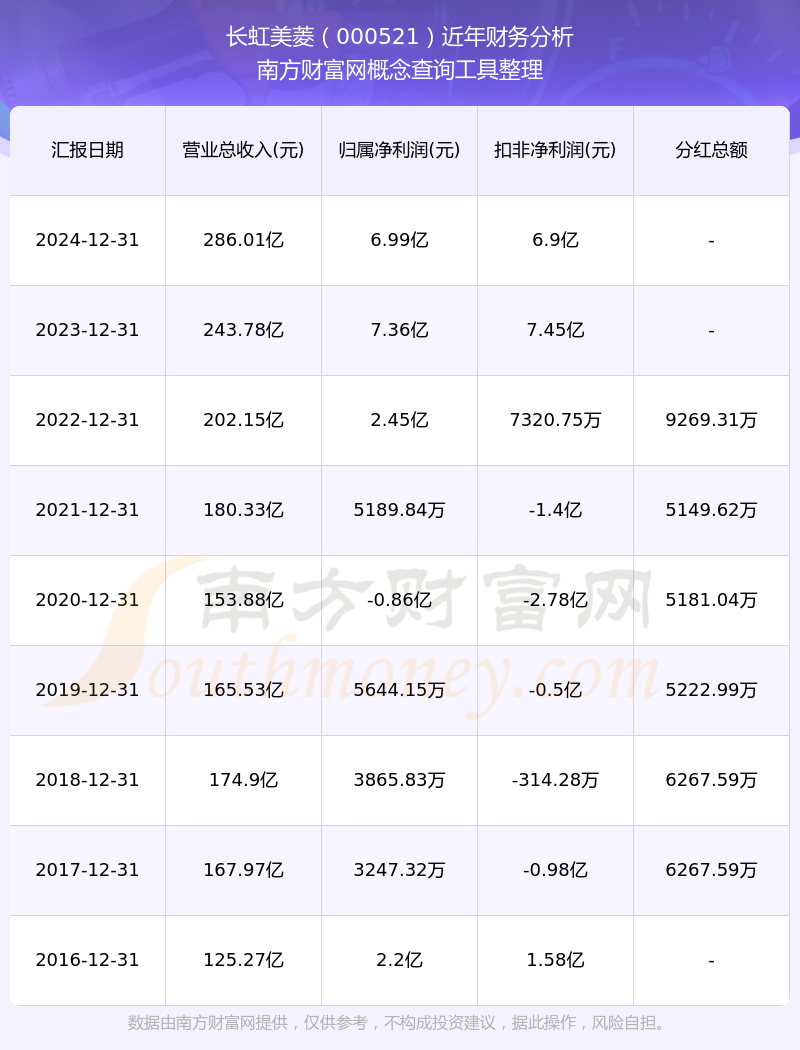
Task: Select the 扣非净利润(元) header cell
Action: tap(556, 150)
